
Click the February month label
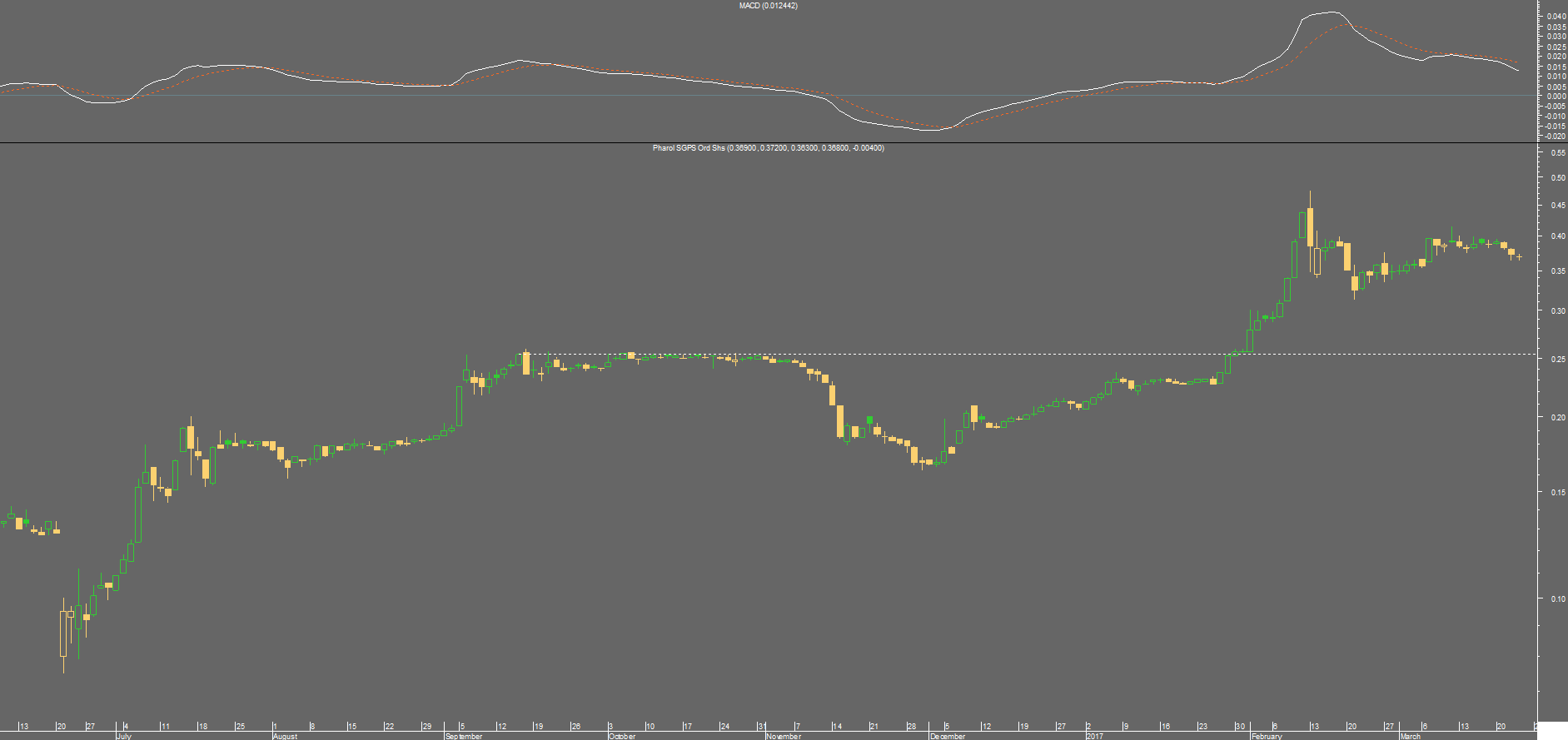click(1267, 736)
